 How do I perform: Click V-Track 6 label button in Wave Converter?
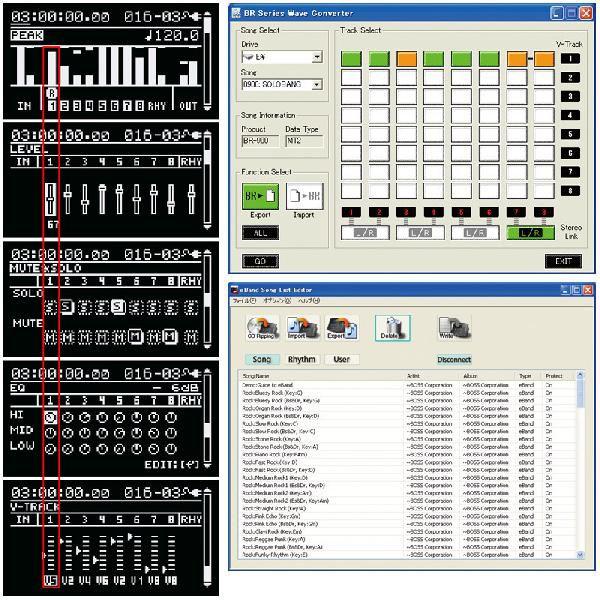(570, 153)
